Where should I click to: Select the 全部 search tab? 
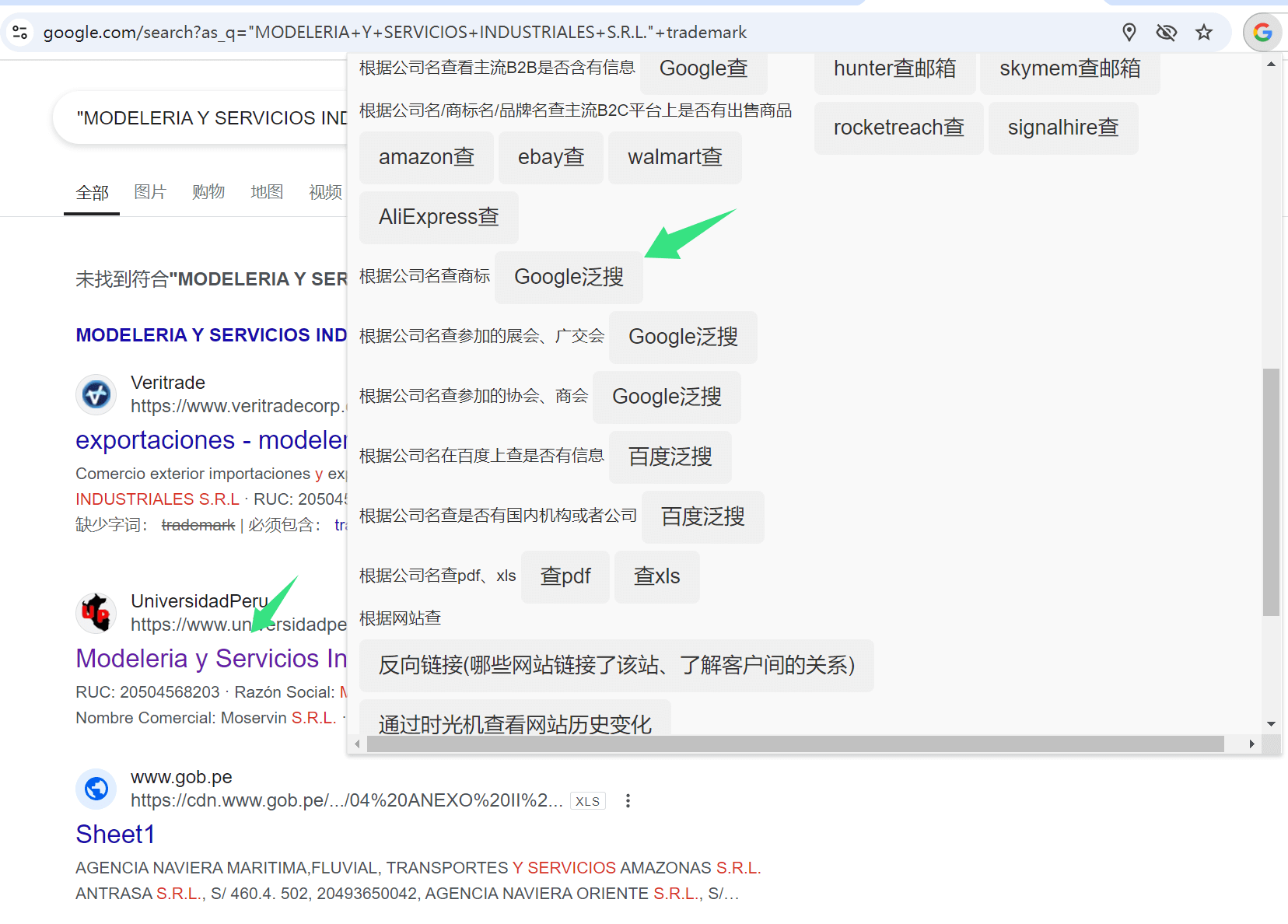(x=92, y=192)
